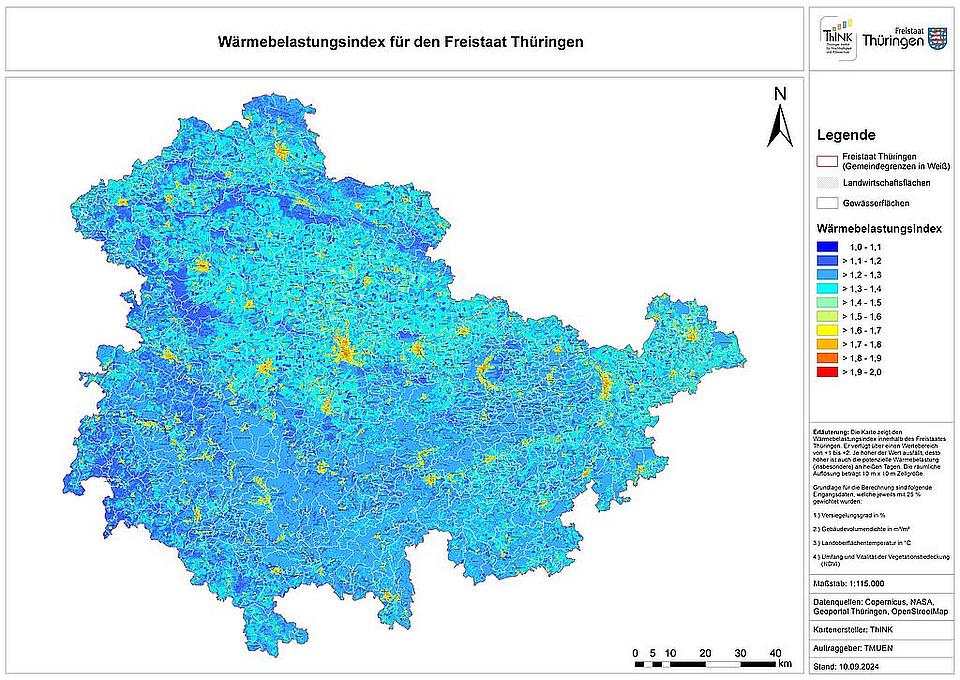Select the orange > 1,8 - 1,9 swatch
Screen dimensions: 960x680
pyautogui.click(x=827, y=358)
